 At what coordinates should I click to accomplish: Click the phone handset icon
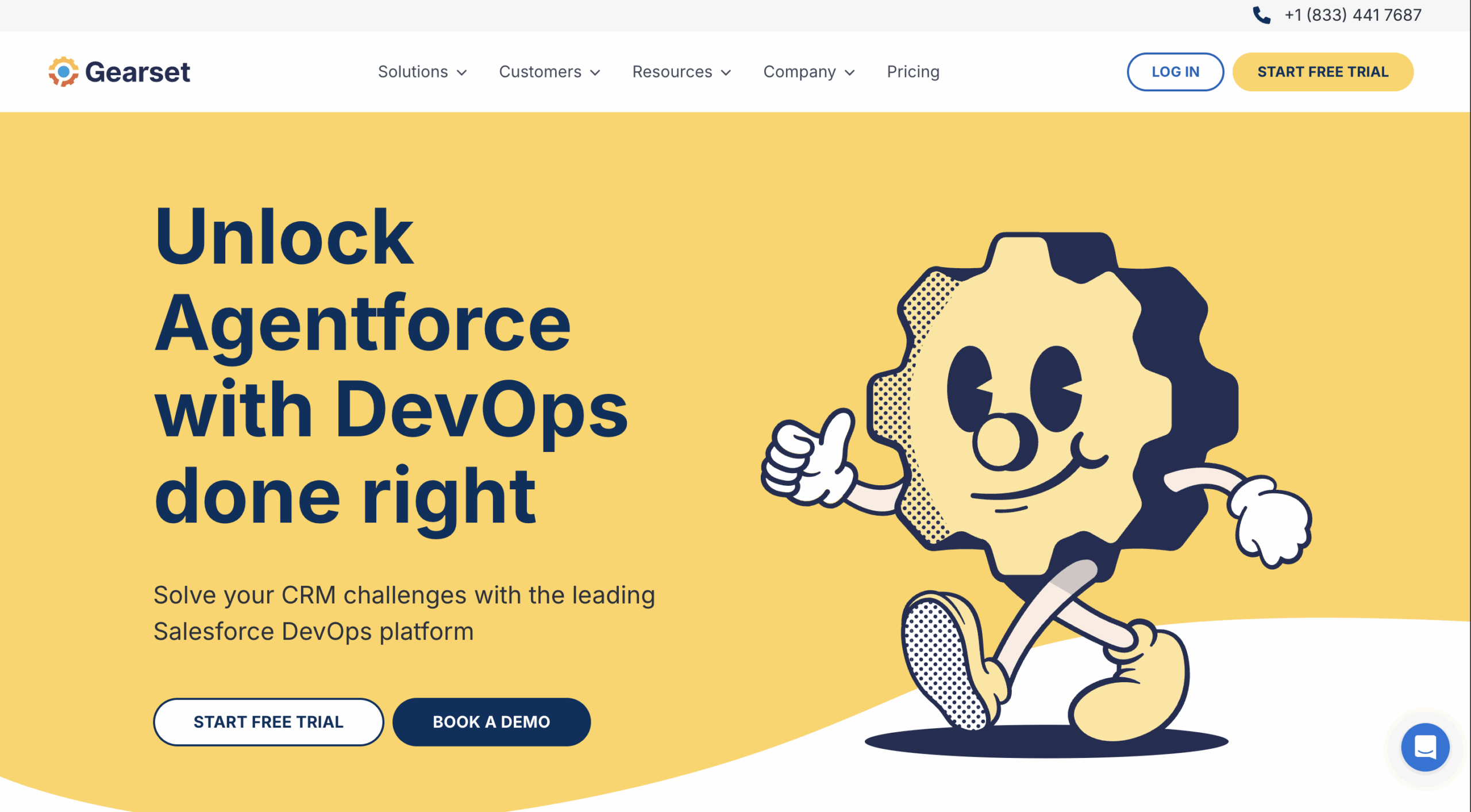tap(1261, 15)
